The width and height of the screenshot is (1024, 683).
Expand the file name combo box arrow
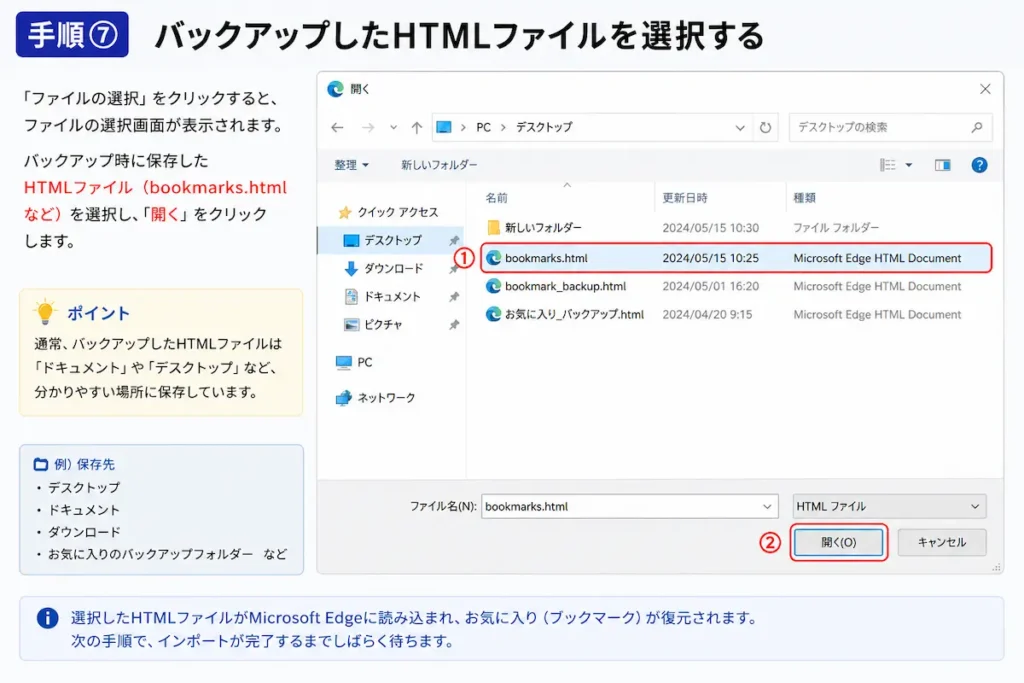tap(767, 506)
